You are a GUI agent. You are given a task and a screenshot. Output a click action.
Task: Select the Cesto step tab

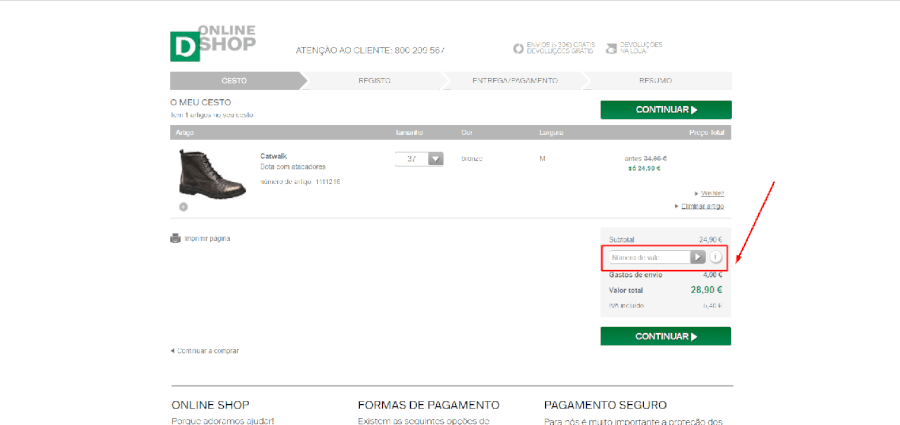tap(234, 81)
